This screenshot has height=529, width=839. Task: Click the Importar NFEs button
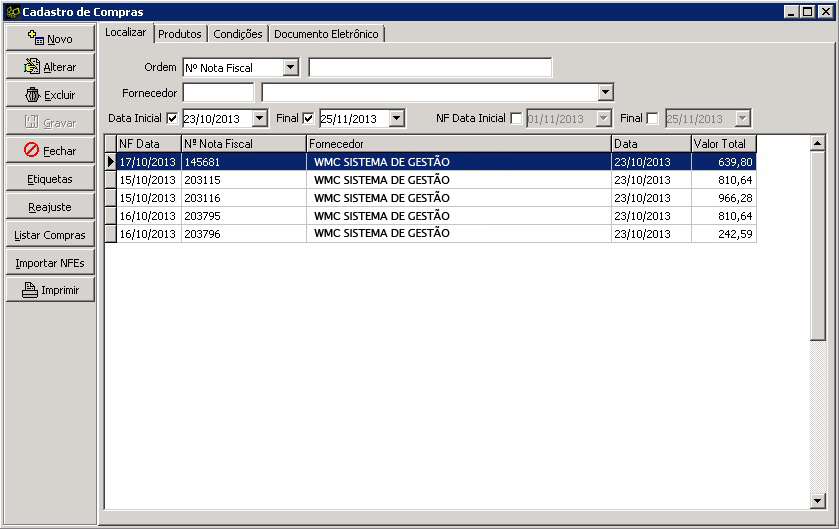point(50,263)
